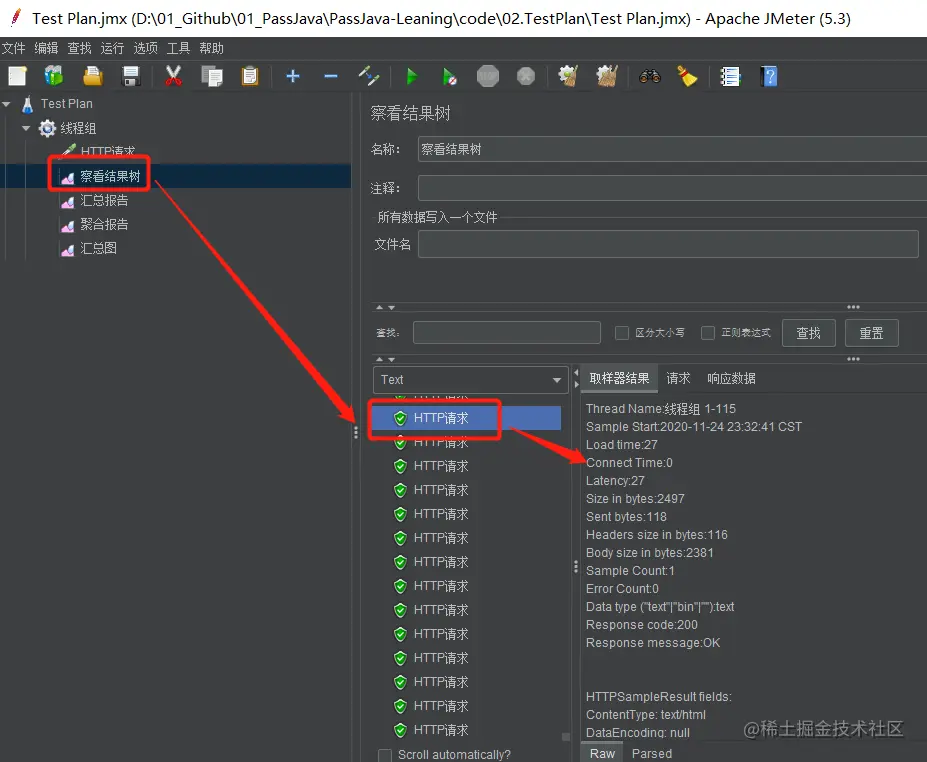Collapse search panel with lower up-arrow
Viewport: 927px width, 762px height.
[x=380, y=359]
